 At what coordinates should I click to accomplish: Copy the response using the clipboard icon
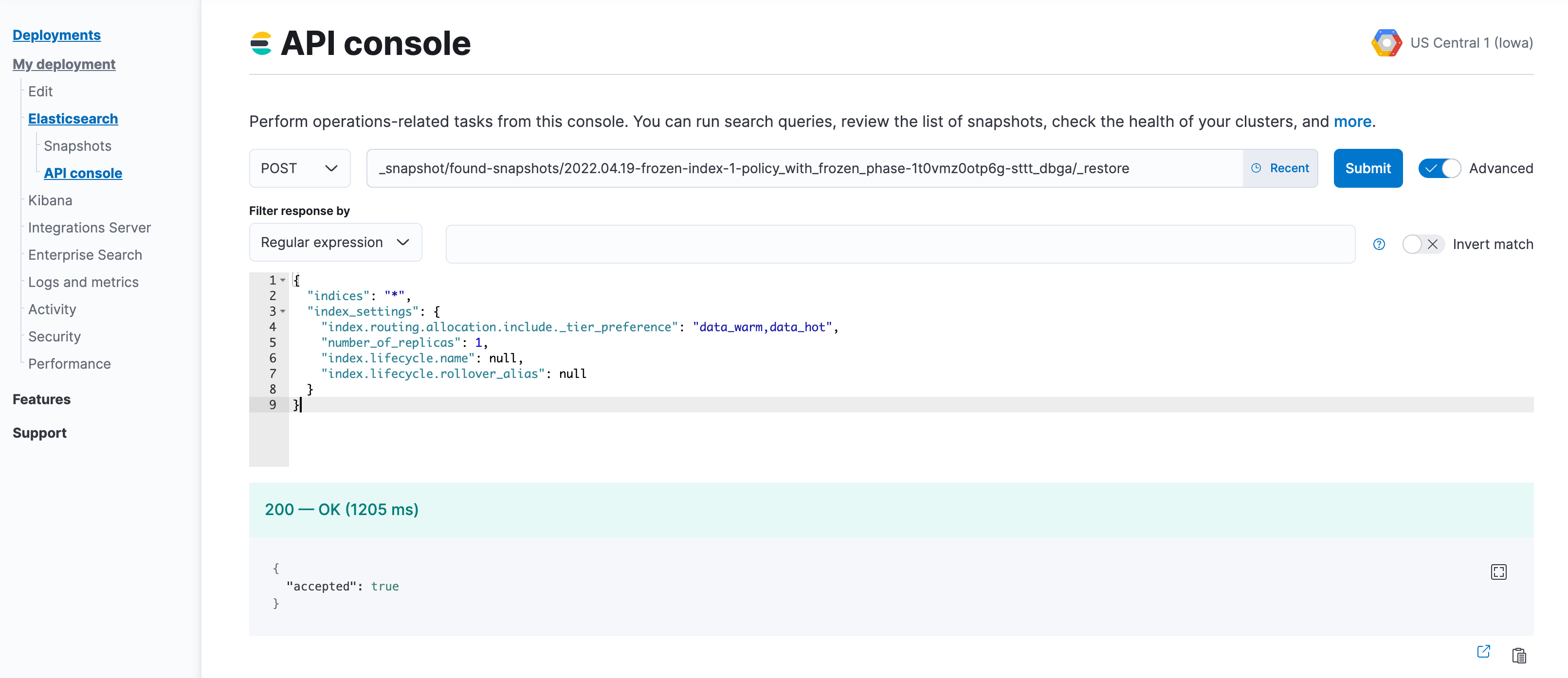pyautogui.click(x=1520, y=656)
